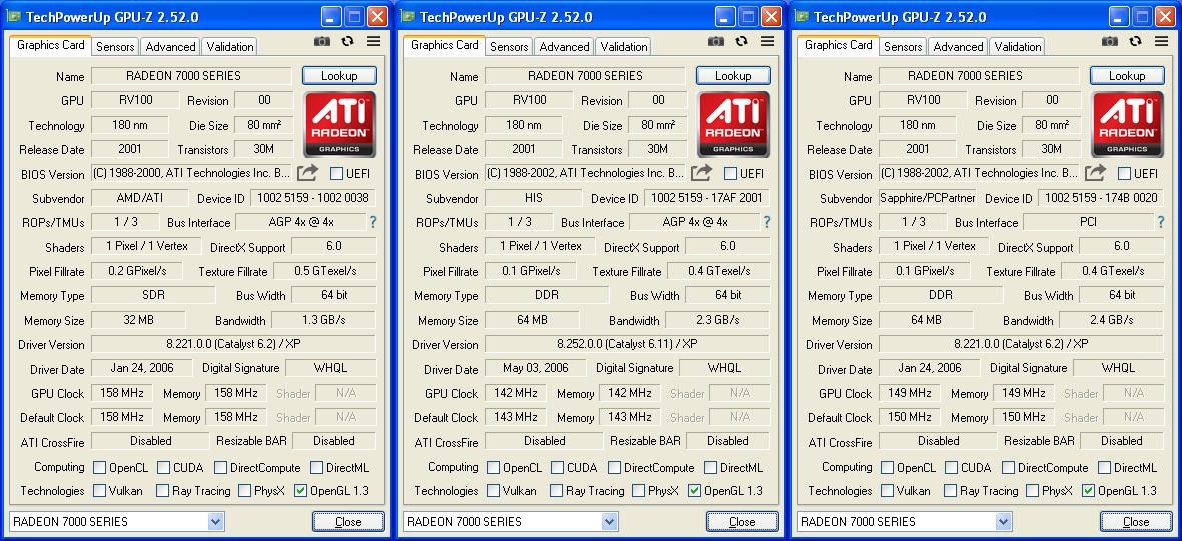
Task: Toggle the UEFI checkbox in the HIS subvendor window
Action: click(x=730, y=174)
